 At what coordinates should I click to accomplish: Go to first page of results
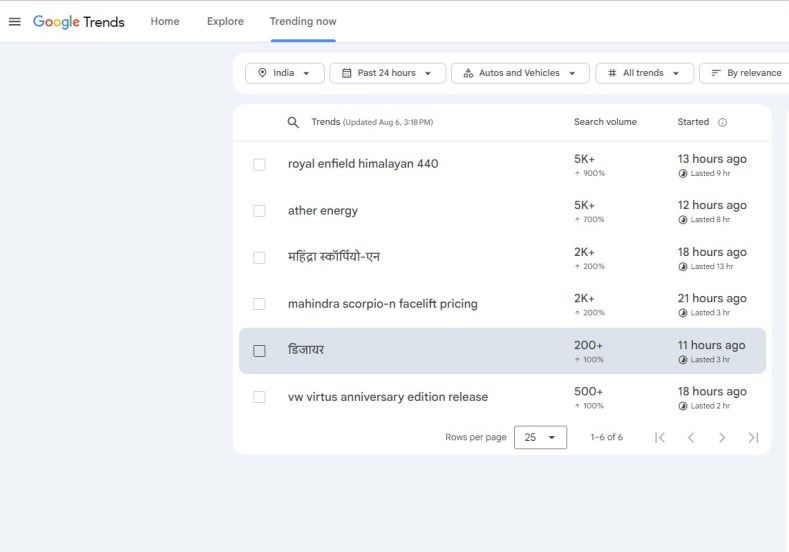(x=660, y=437)
